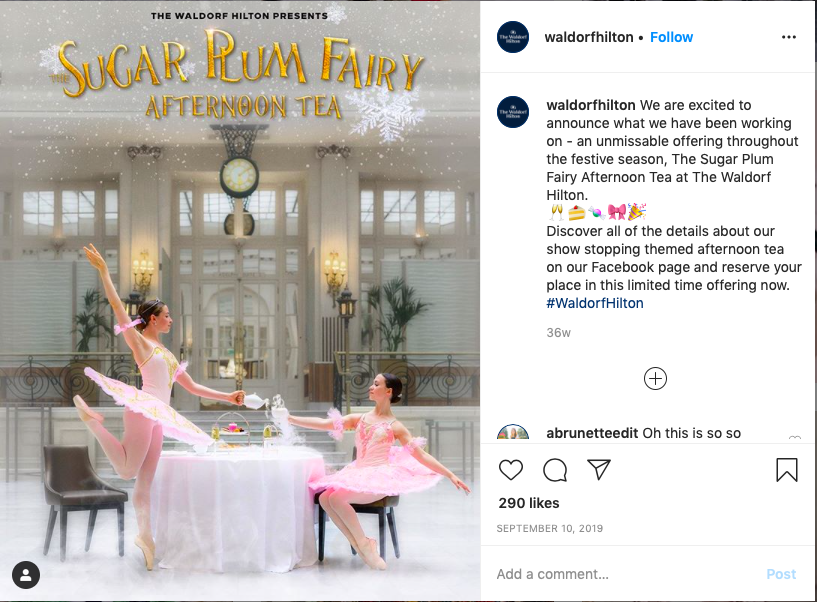Image resolution: width=817 pixels, height=602 pixels.
Task: Share the post with the paper plane icon
Action: tap(599, 470)
